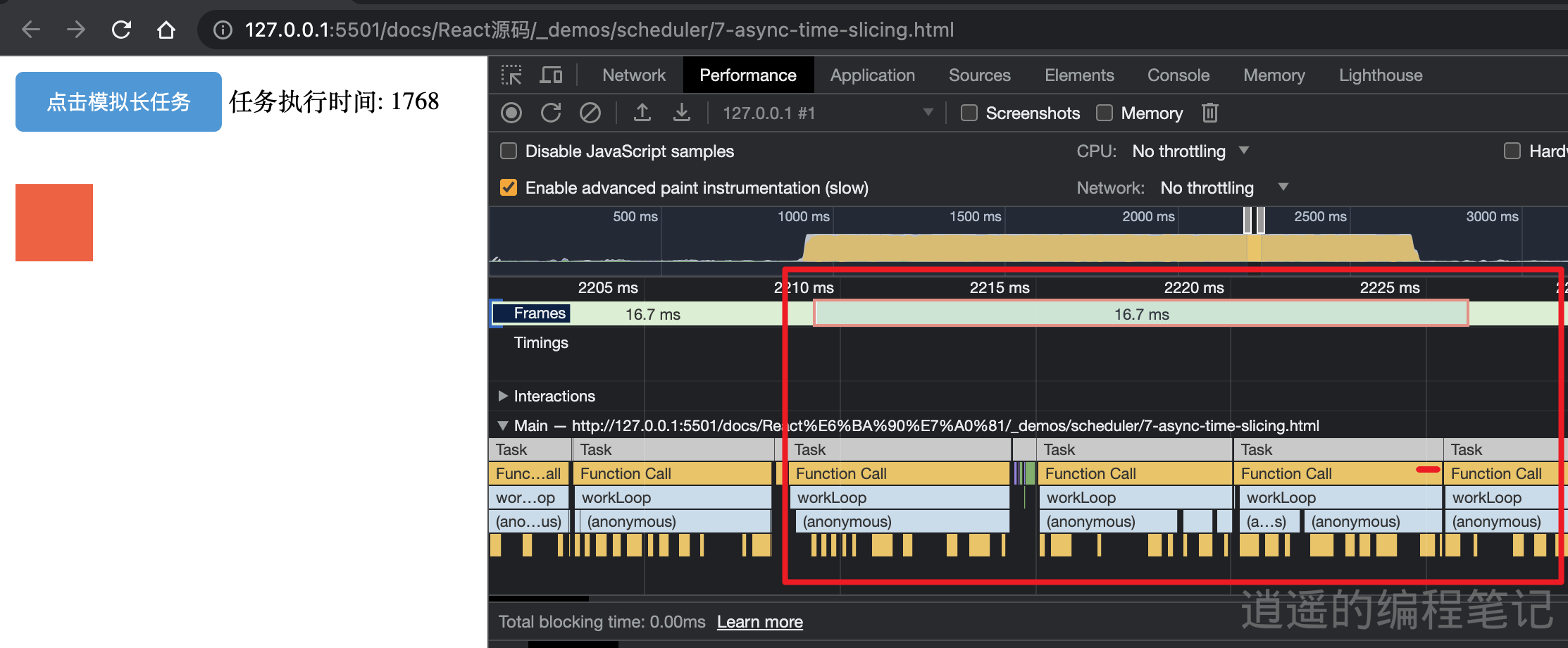Click the browser address bar URL

(599, 30)
